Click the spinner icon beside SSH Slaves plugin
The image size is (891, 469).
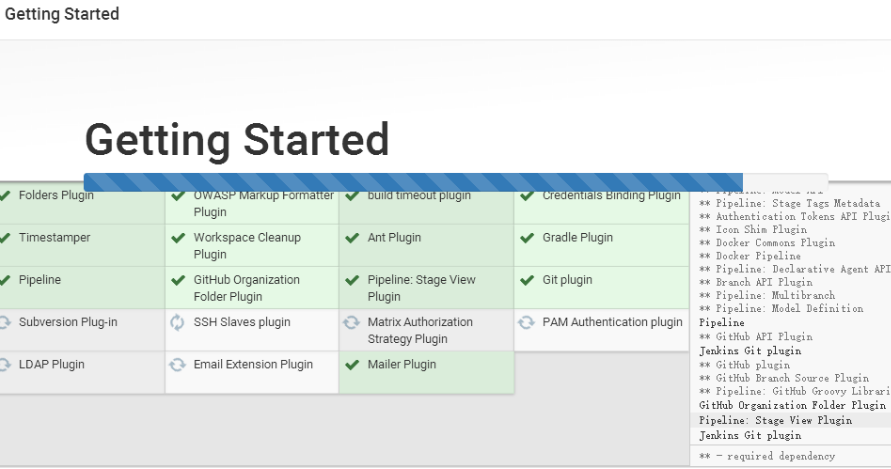pos(177,322)
